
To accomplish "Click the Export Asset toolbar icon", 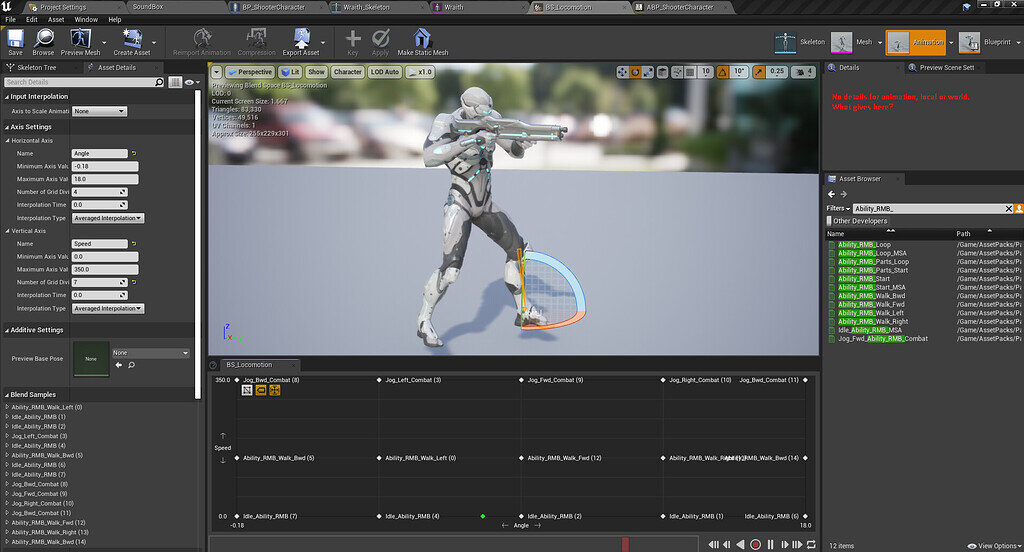I will [301, 42].
